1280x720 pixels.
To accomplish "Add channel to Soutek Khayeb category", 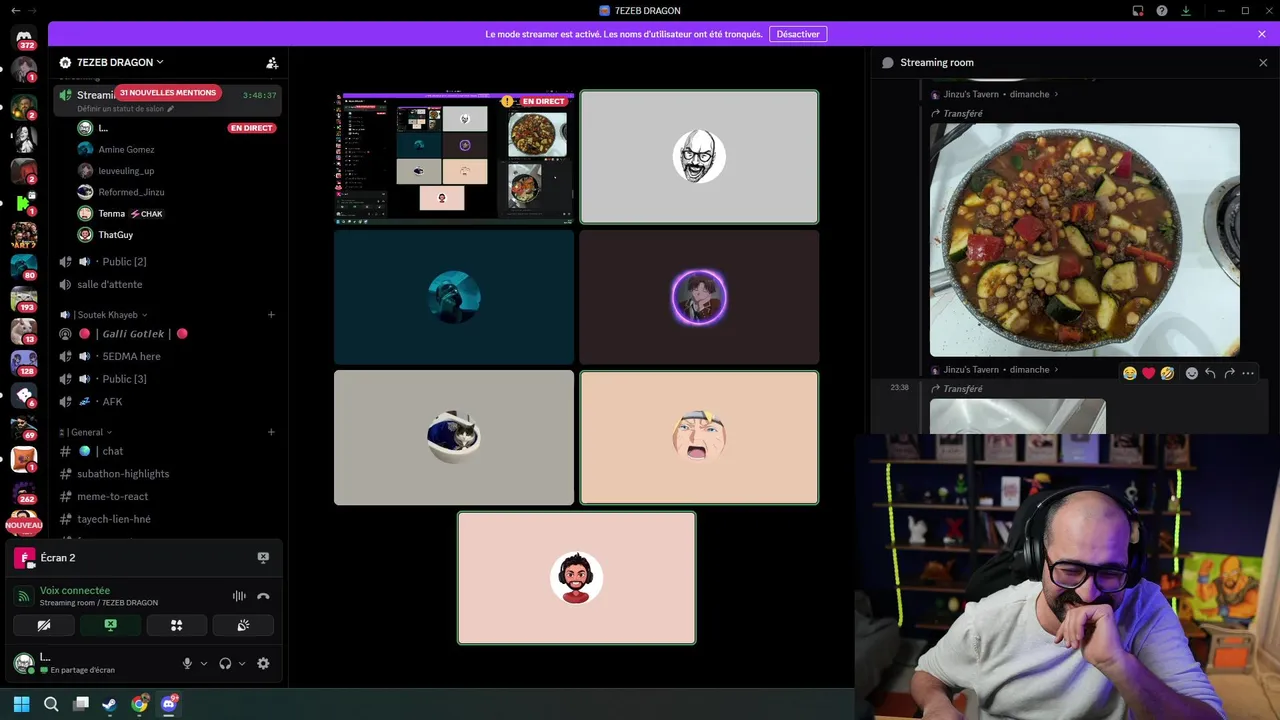I will pos(271,315).
